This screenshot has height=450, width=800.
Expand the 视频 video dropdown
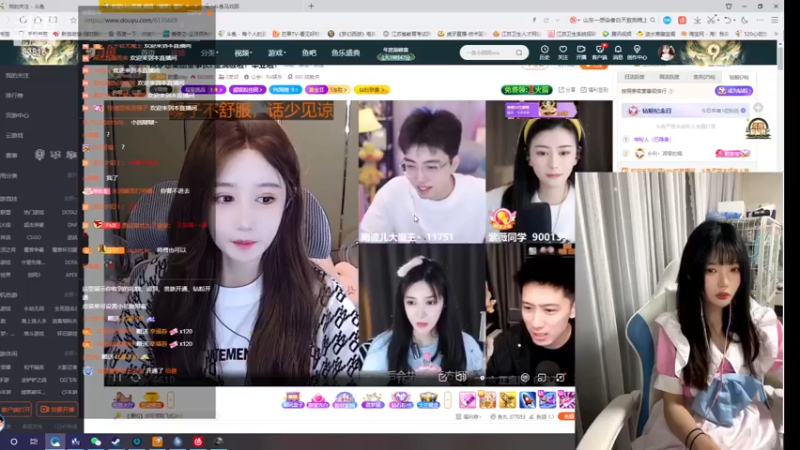click(243, 53)
